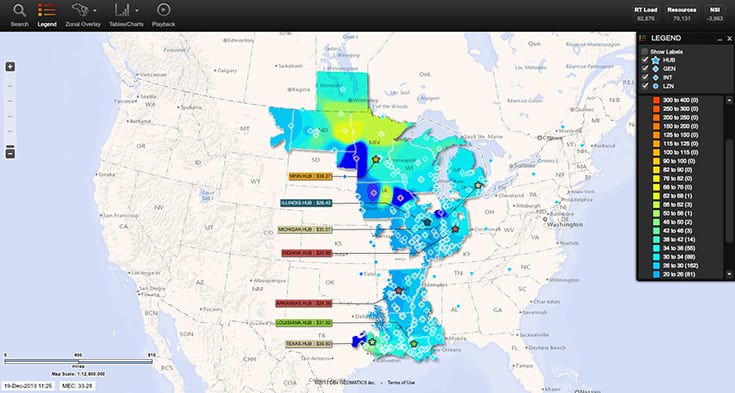The image size is (735, 393).
Task: Select the 300 to 400 color swatch
Action: click(x=656, y=100)
